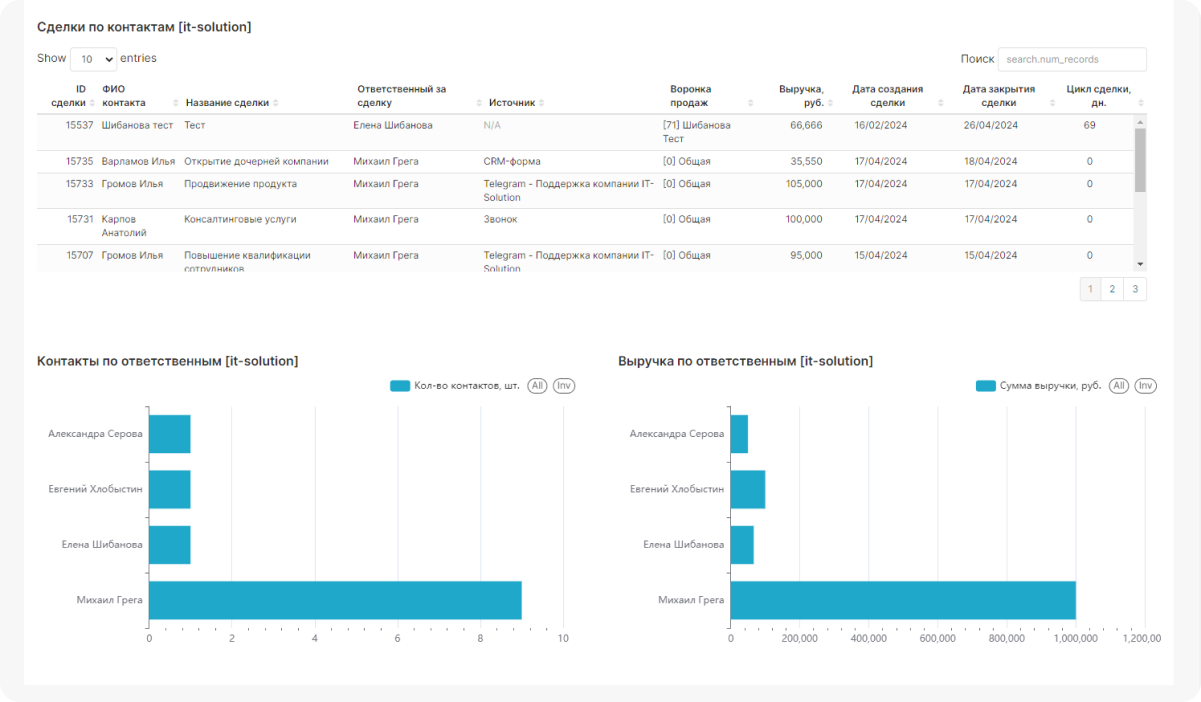The height and width of the screenshot is (702, 1201).
Task: Click Inv button in contacts chart legend
Action: [564, 386]
